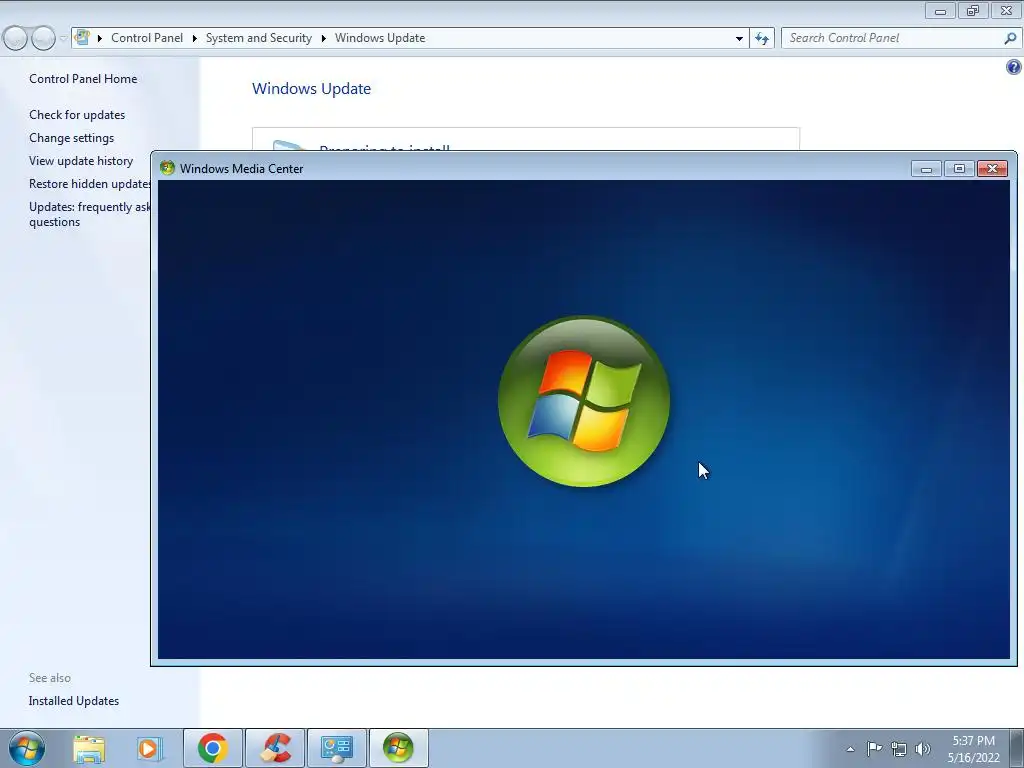1024x768 pixels.
Task: Open Change settings link
Action: tap(71, 138)
